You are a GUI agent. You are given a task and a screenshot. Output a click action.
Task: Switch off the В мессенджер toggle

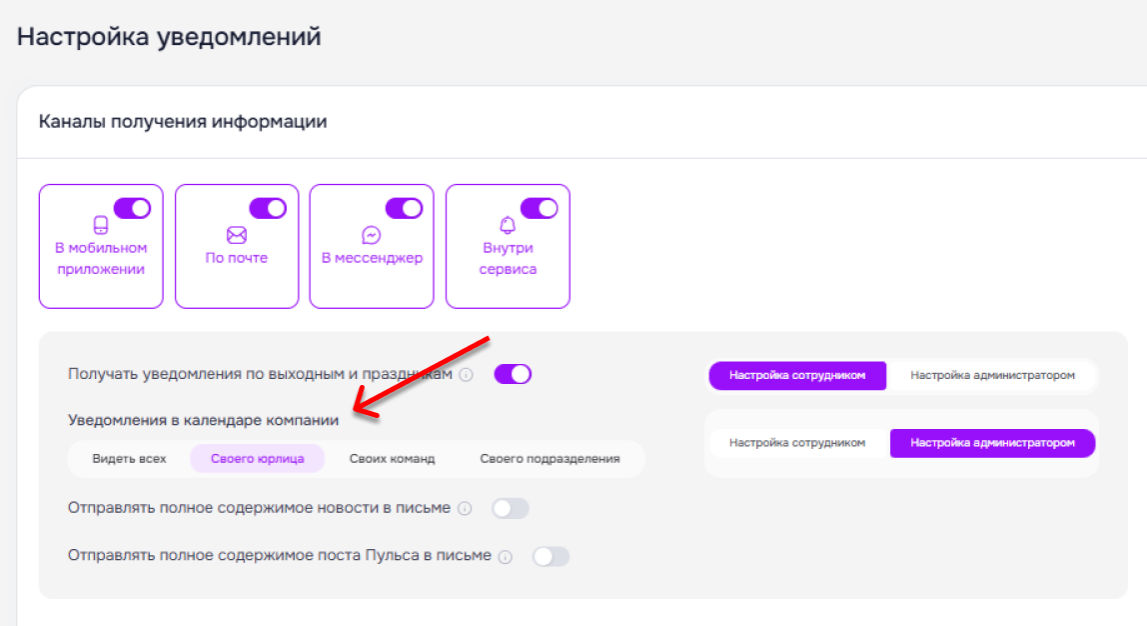pyautogui.click(x=404, y=208)
